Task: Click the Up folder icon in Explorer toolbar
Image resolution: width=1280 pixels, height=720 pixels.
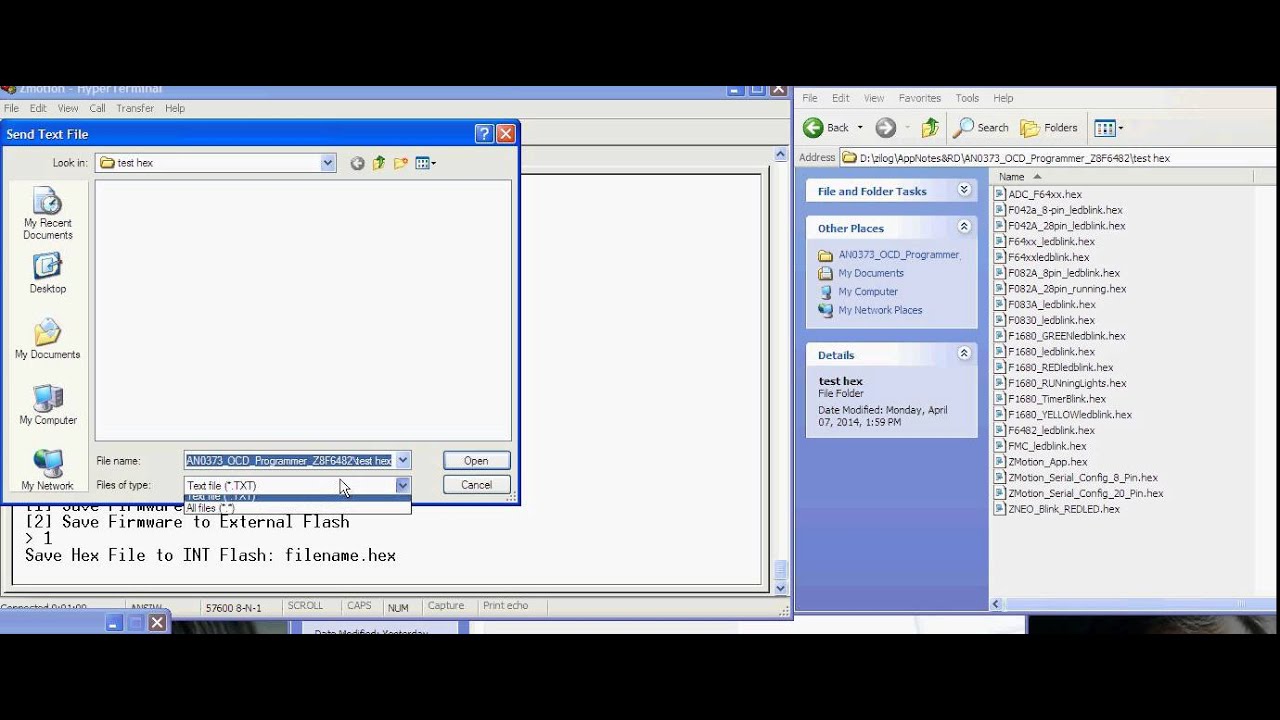Action: tap(930, 128)
